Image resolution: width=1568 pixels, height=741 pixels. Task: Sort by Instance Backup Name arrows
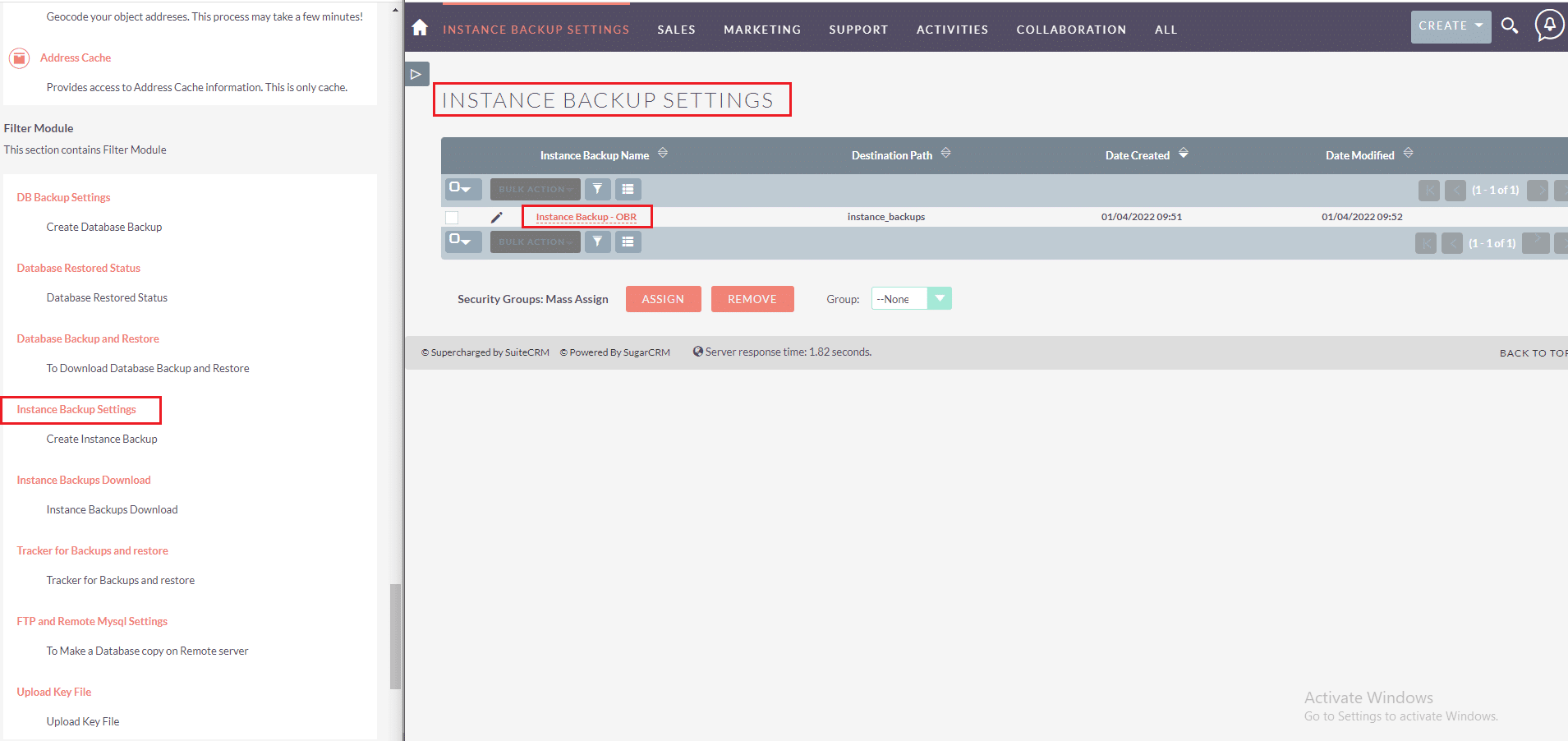click(663, 153)
